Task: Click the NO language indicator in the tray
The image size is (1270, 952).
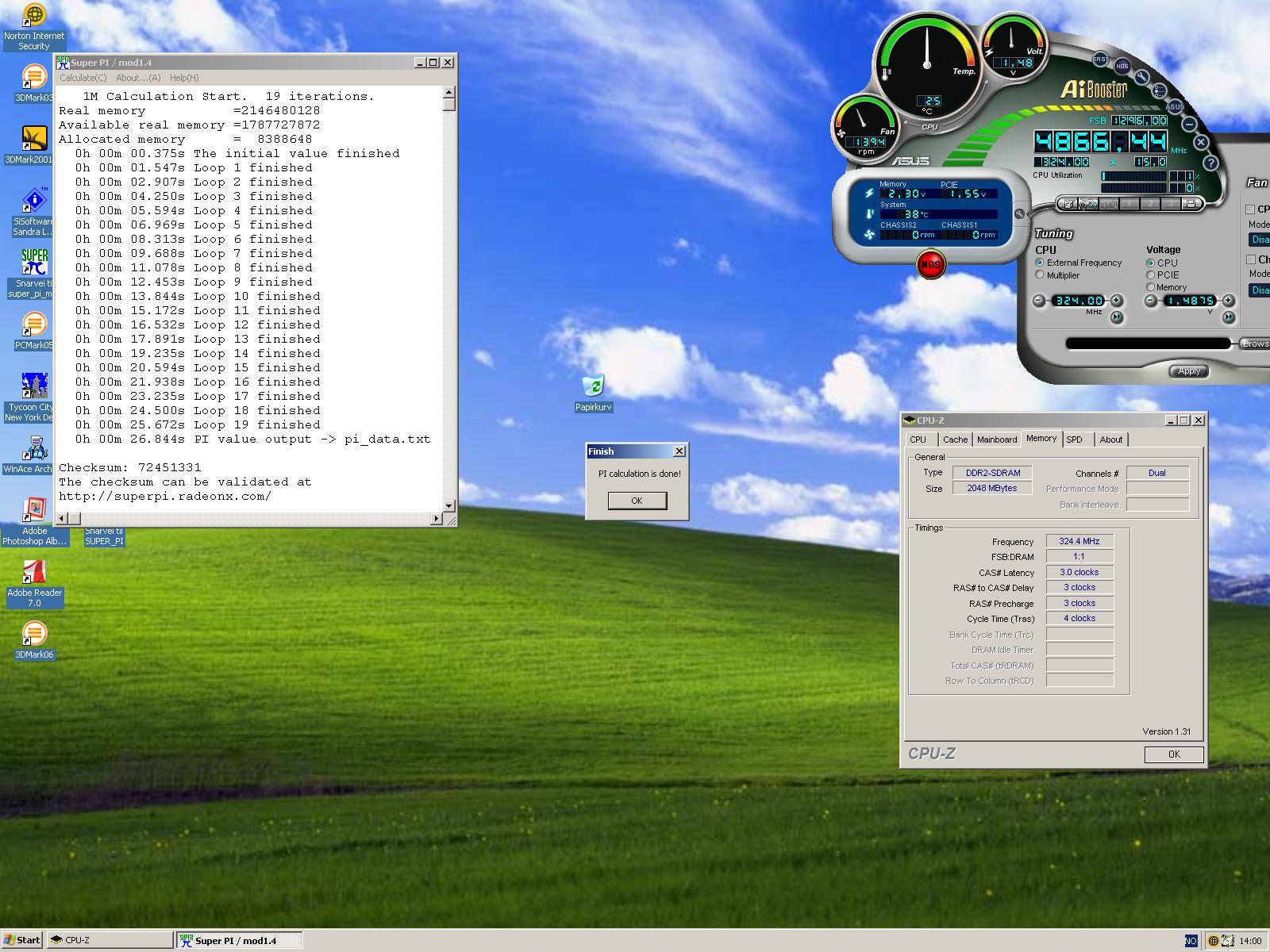Action: [x=1191, y=941]
